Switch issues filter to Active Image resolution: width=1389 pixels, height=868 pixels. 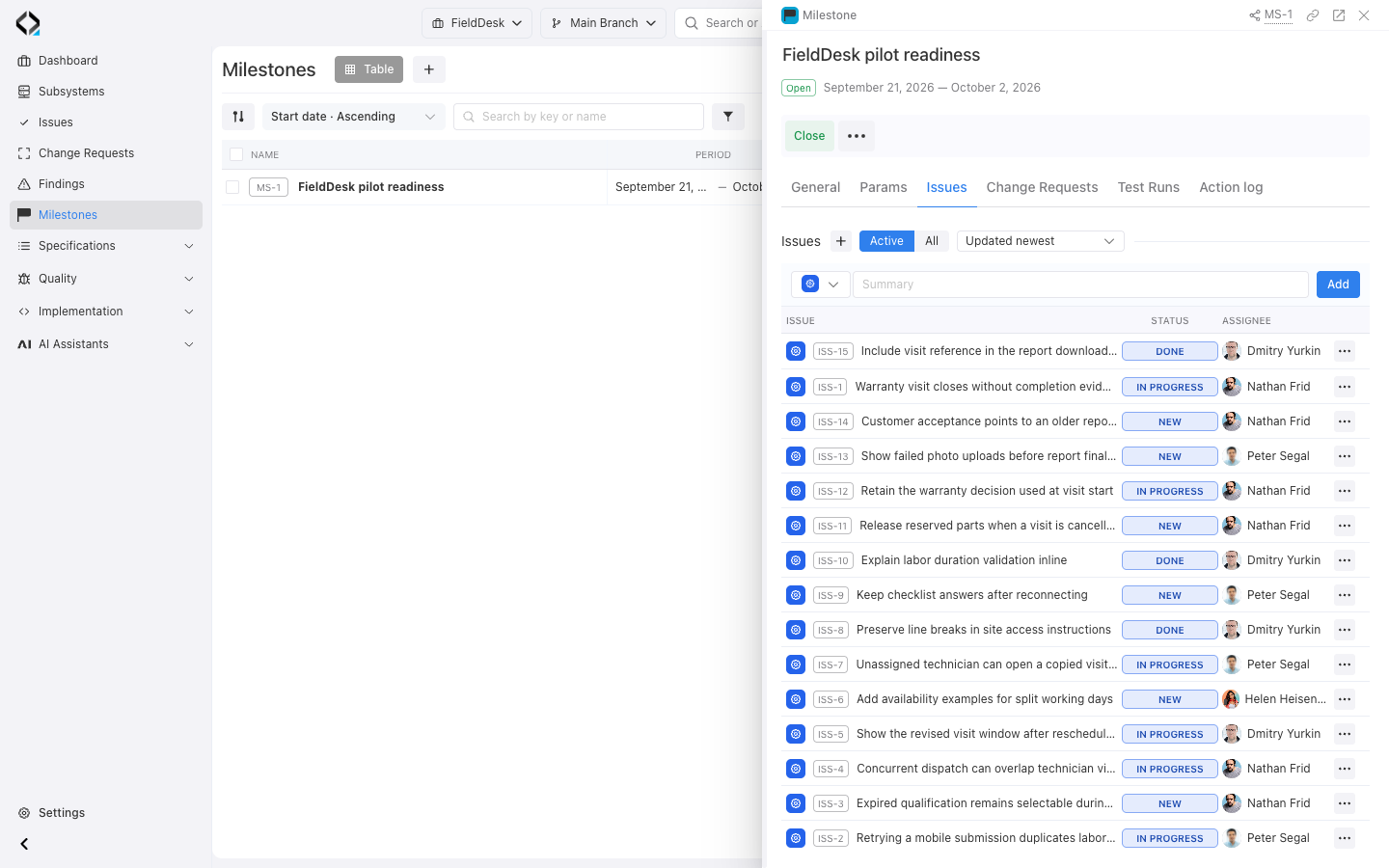(886, 241)
